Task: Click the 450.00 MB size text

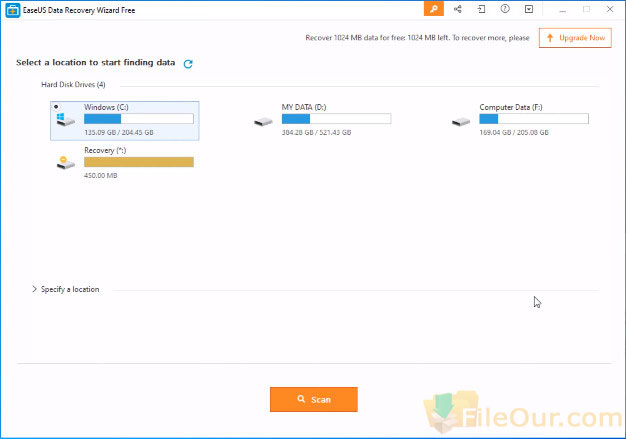Action: pos(101,176)
